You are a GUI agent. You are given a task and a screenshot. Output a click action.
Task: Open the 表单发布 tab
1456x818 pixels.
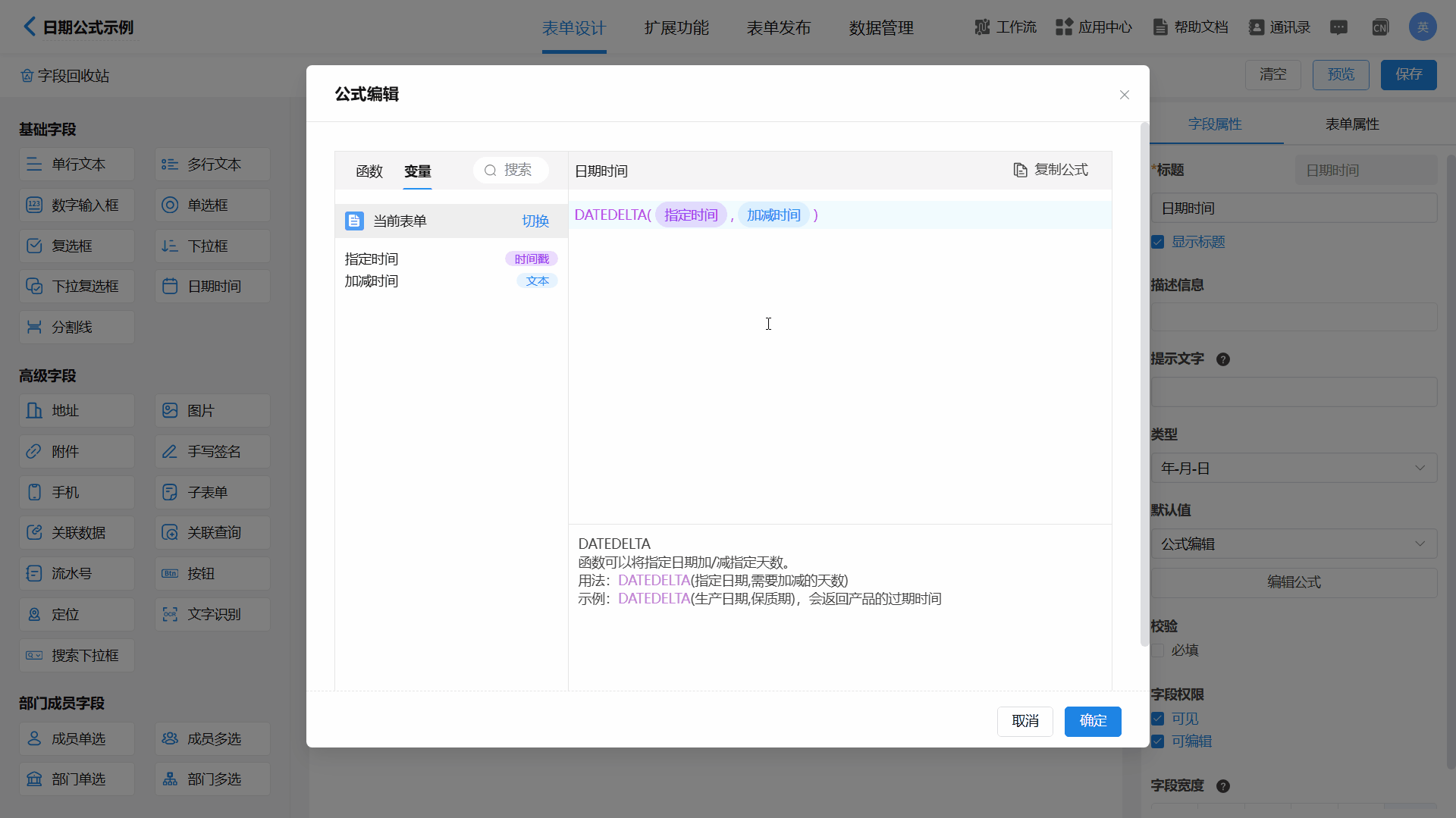[779, 28]
